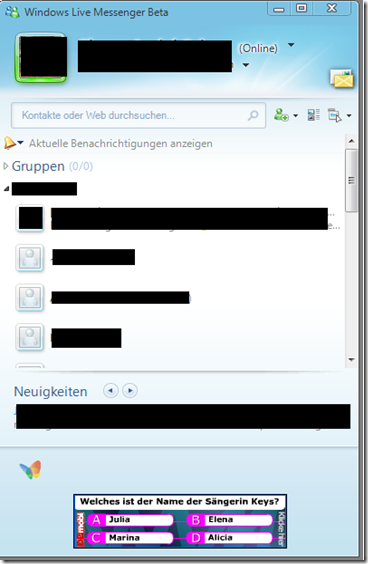
Task: Click your profile picture
Action: (41, 58)
